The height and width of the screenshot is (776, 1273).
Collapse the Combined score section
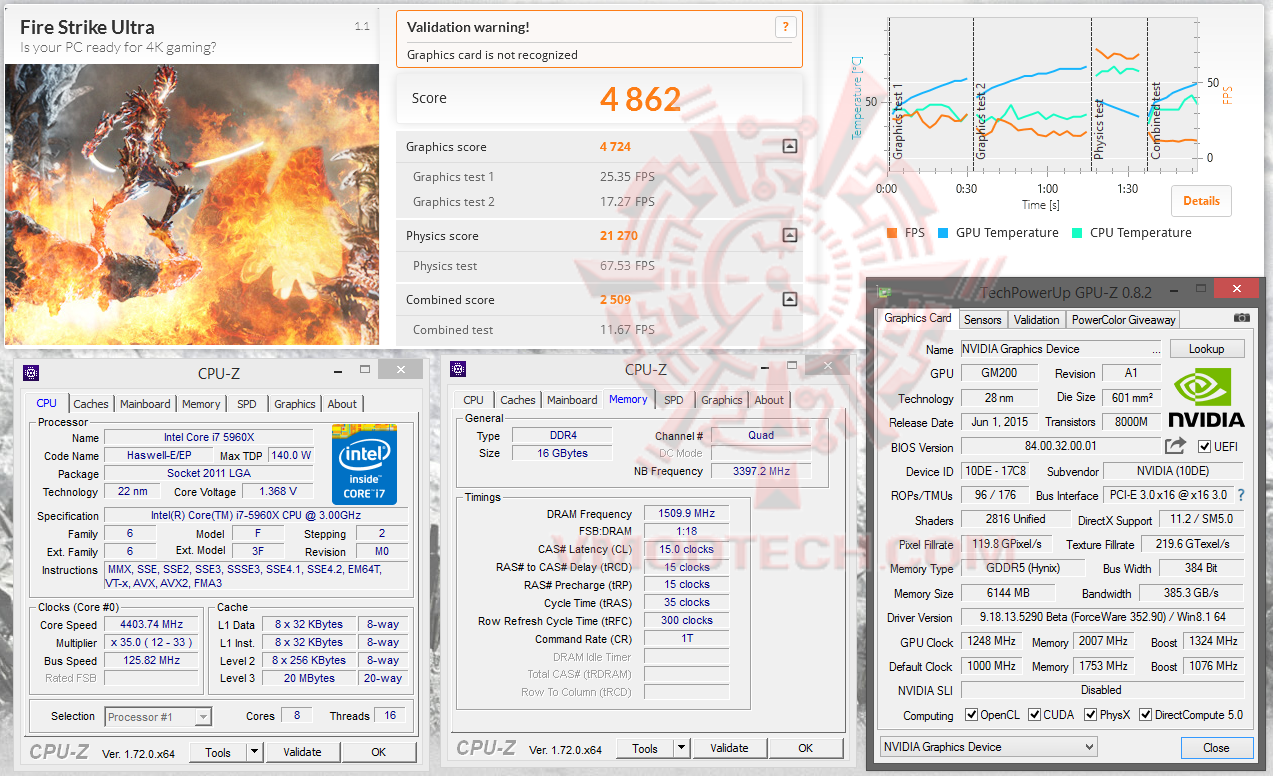[790, 299]
